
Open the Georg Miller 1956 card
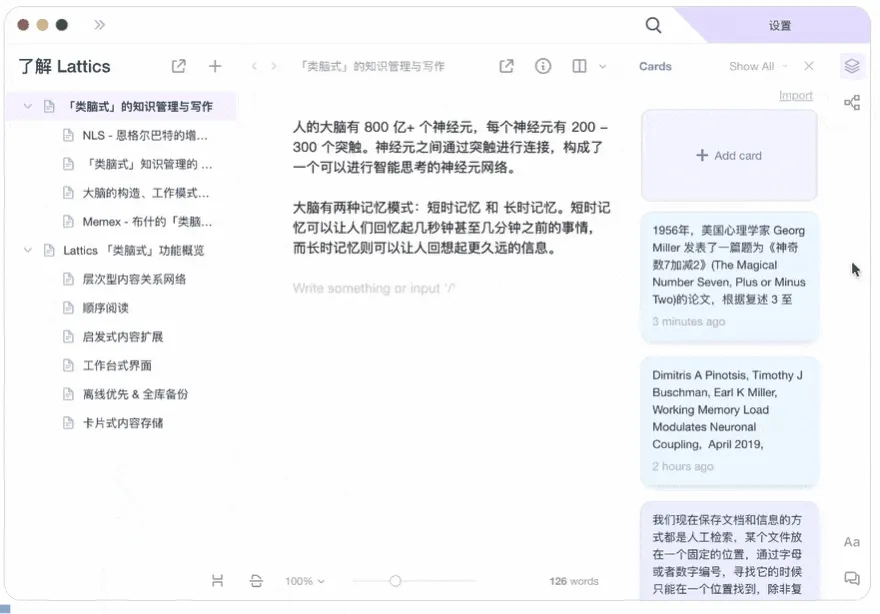click(729, 277)
